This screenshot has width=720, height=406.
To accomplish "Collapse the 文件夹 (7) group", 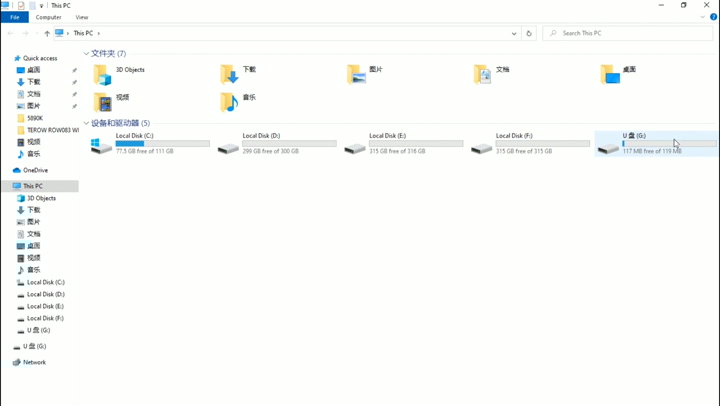I will coord(86,54).
